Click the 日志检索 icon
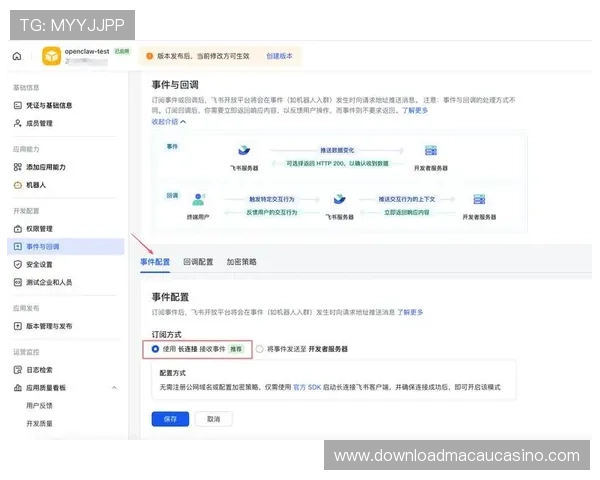 tap(18, 370)
